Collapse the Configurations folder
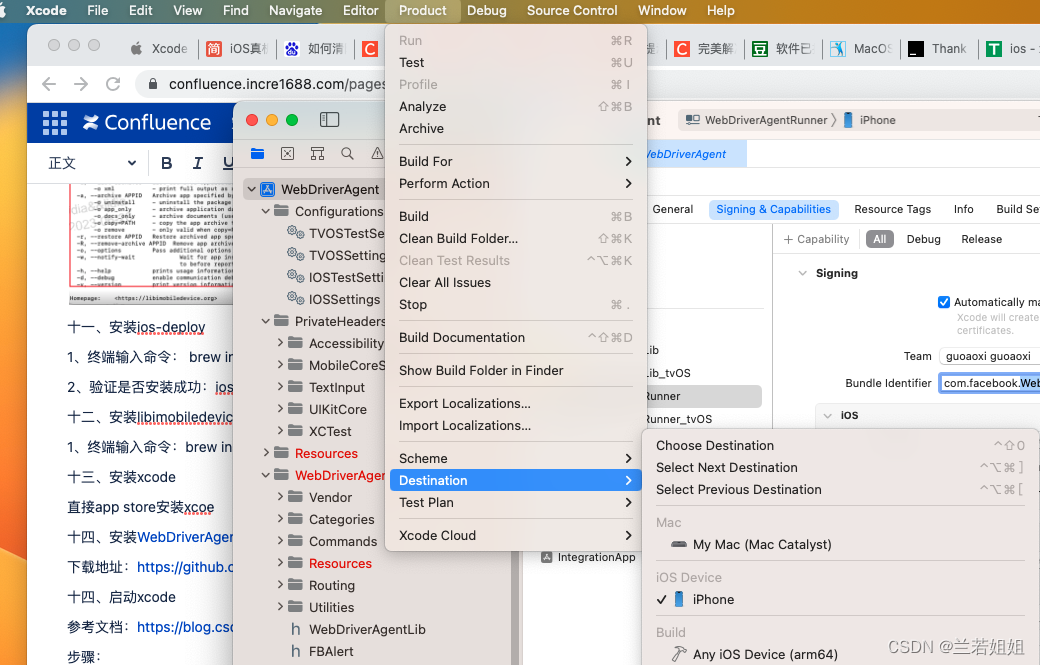The height and width of the screenshot is (665, 1040). point(265,211)
